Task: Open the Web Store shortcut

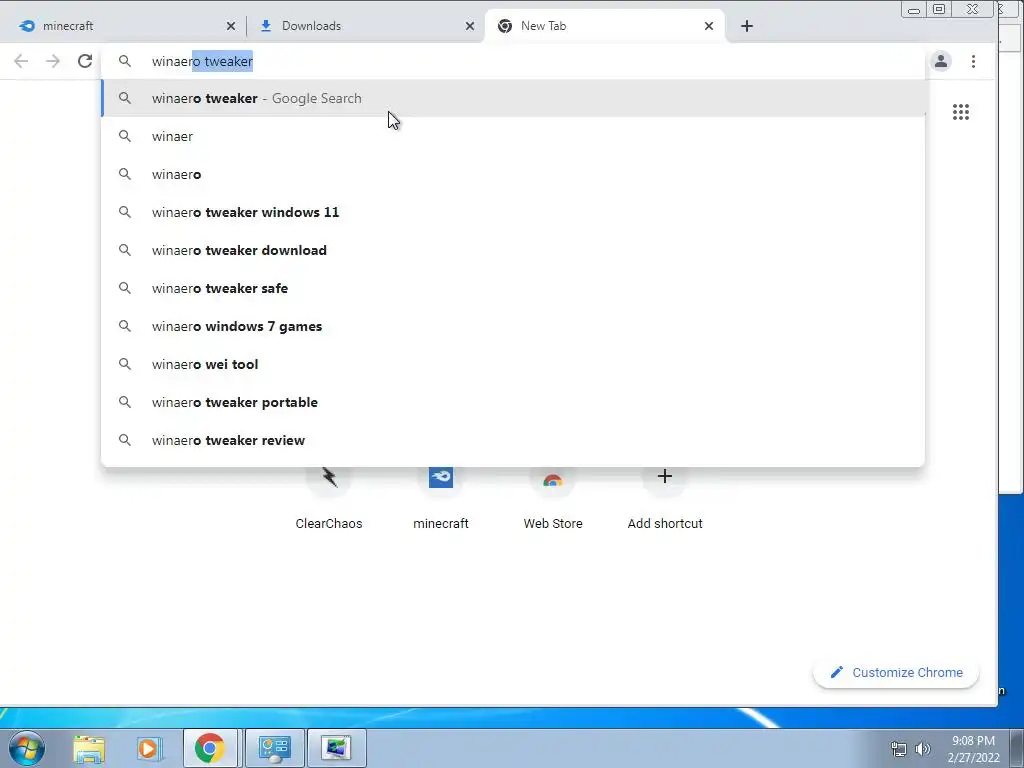Action: pos(552,500)
